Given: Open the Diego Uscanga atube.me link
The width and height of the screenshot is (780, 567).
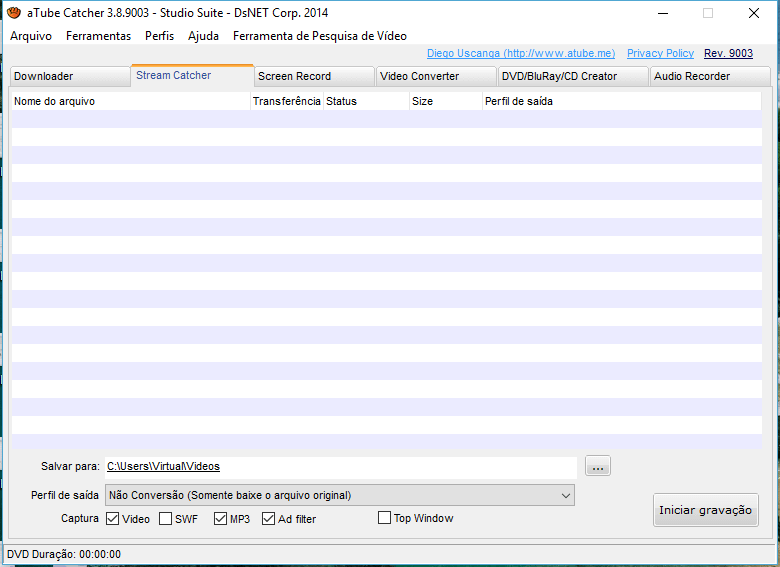Looking at the screenshot, I should tap(520, 54).
